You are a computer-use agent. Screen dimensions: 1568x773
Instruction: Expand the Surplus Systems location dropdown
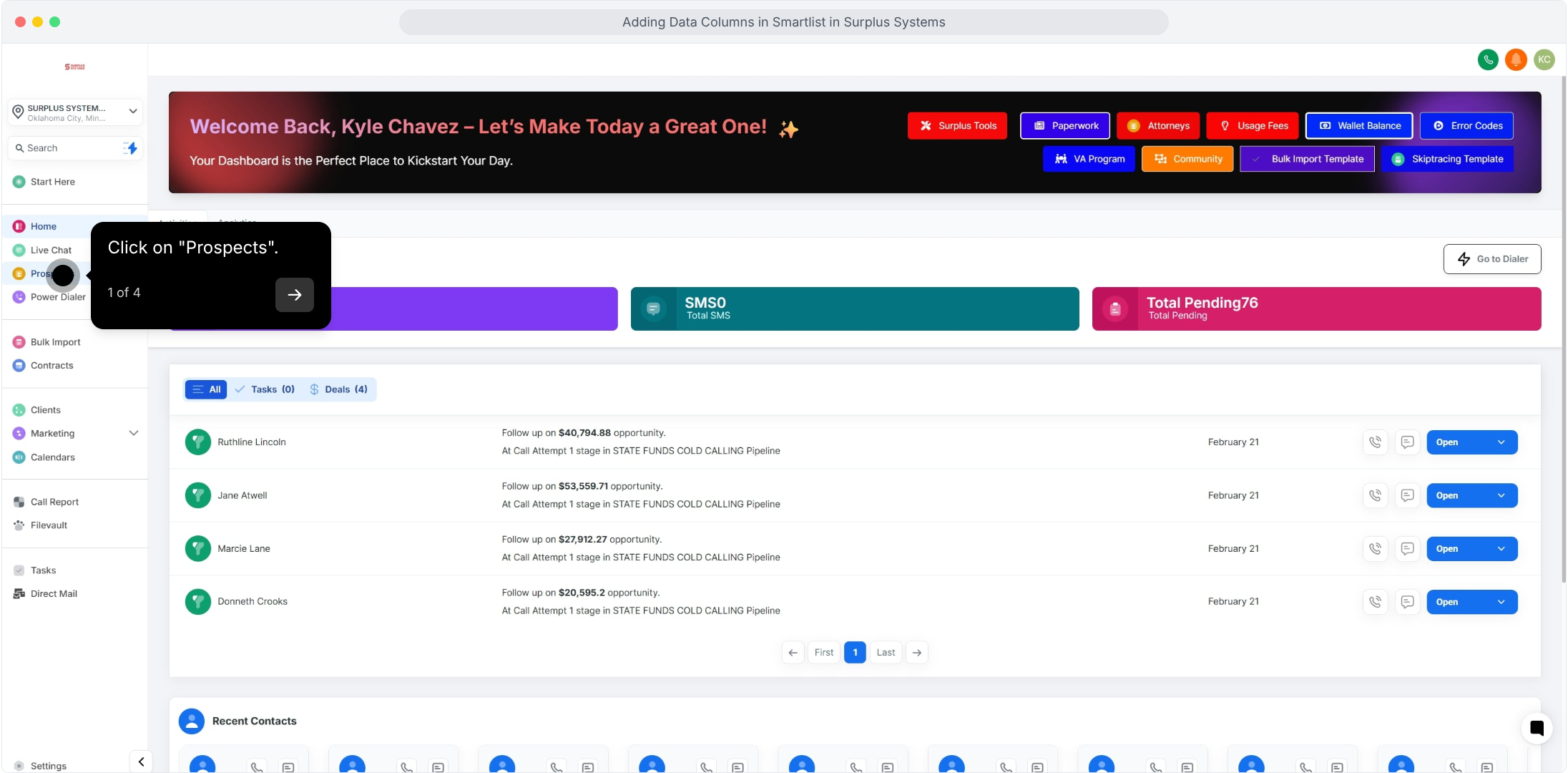tap(132, 112)
